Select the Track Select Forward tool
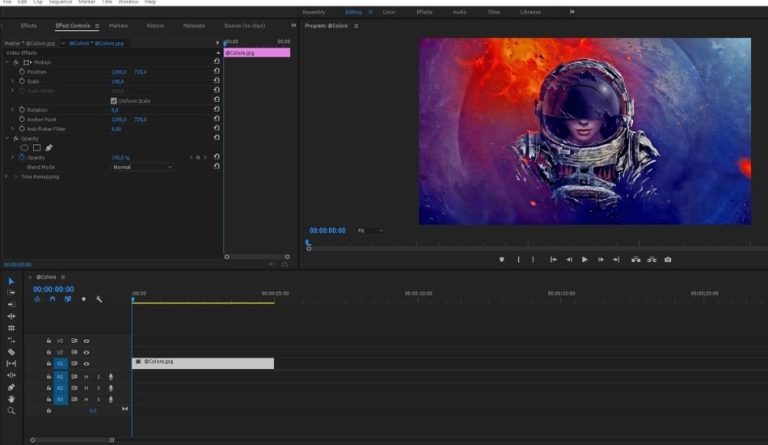Viewport: 768px width, 445px height. [11, 293]
